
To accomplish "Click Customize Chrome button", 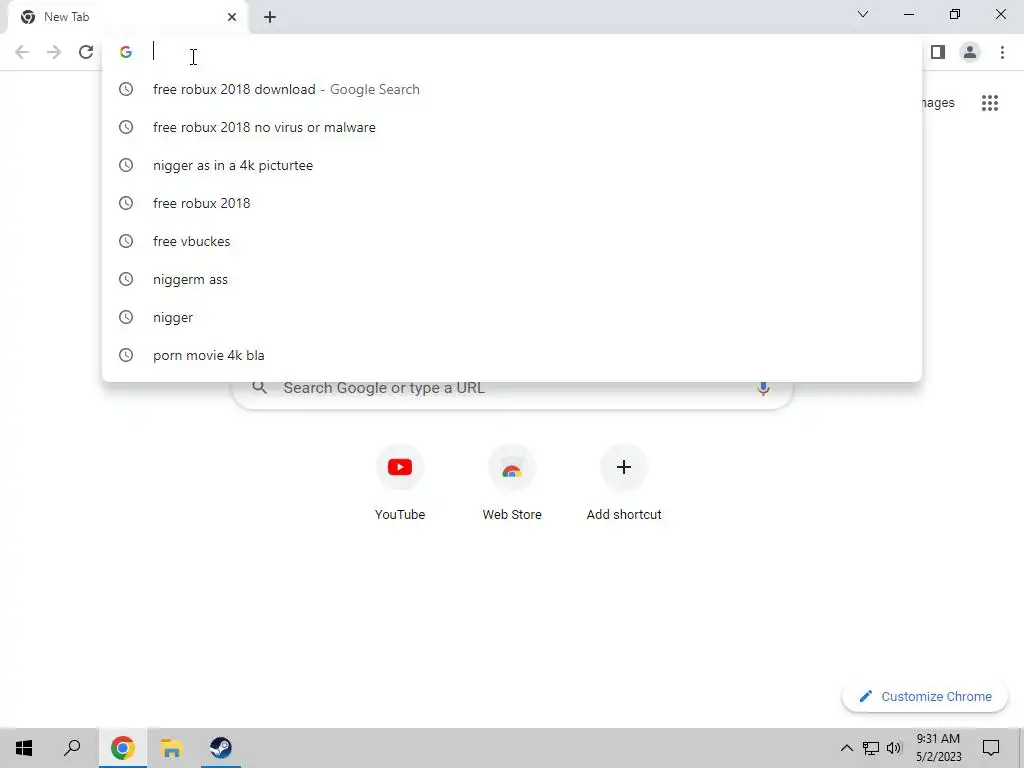I will tap(925, 697).
